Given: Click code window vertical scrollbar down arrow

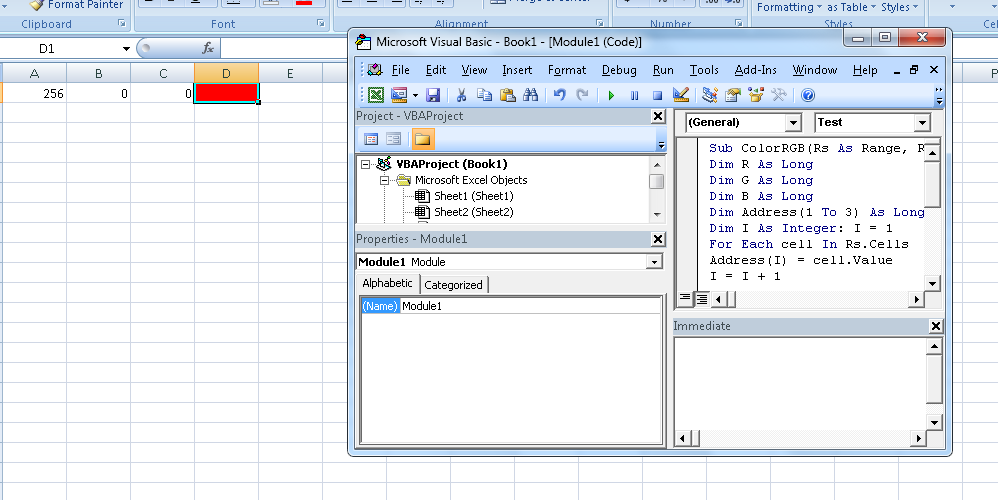Looking at the screenshot, I should pos(932,284).
